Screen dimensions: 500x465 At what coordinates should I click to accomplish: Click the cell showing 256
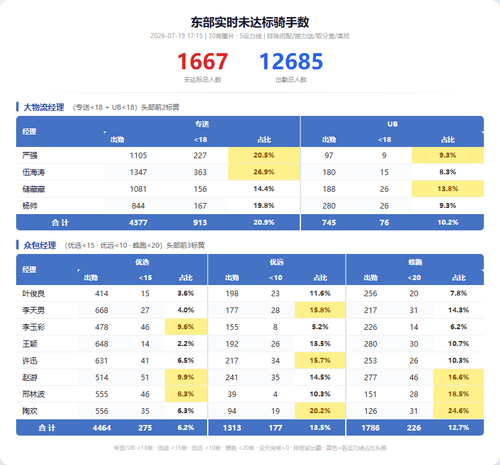pos(370,294)
